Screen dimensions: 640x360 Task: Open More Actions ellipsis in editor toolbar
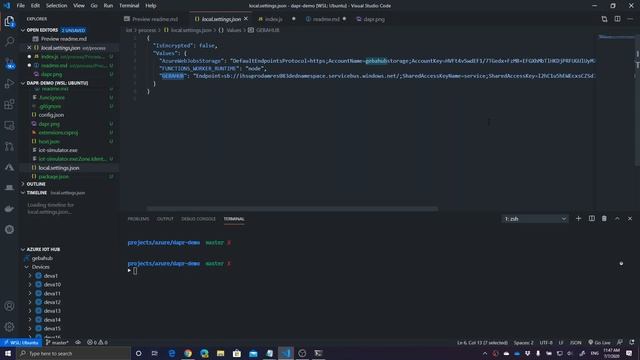[630, 19]
